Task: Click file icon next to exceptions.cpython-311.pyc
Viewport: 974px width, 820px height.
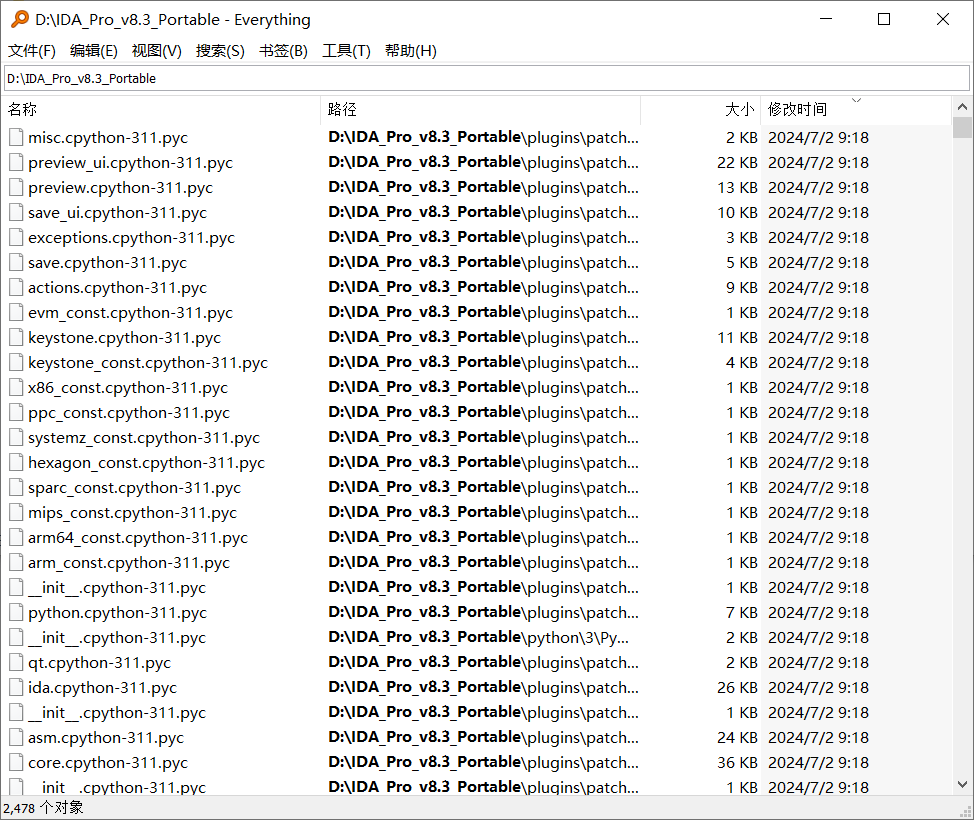Action: point(16,237)
